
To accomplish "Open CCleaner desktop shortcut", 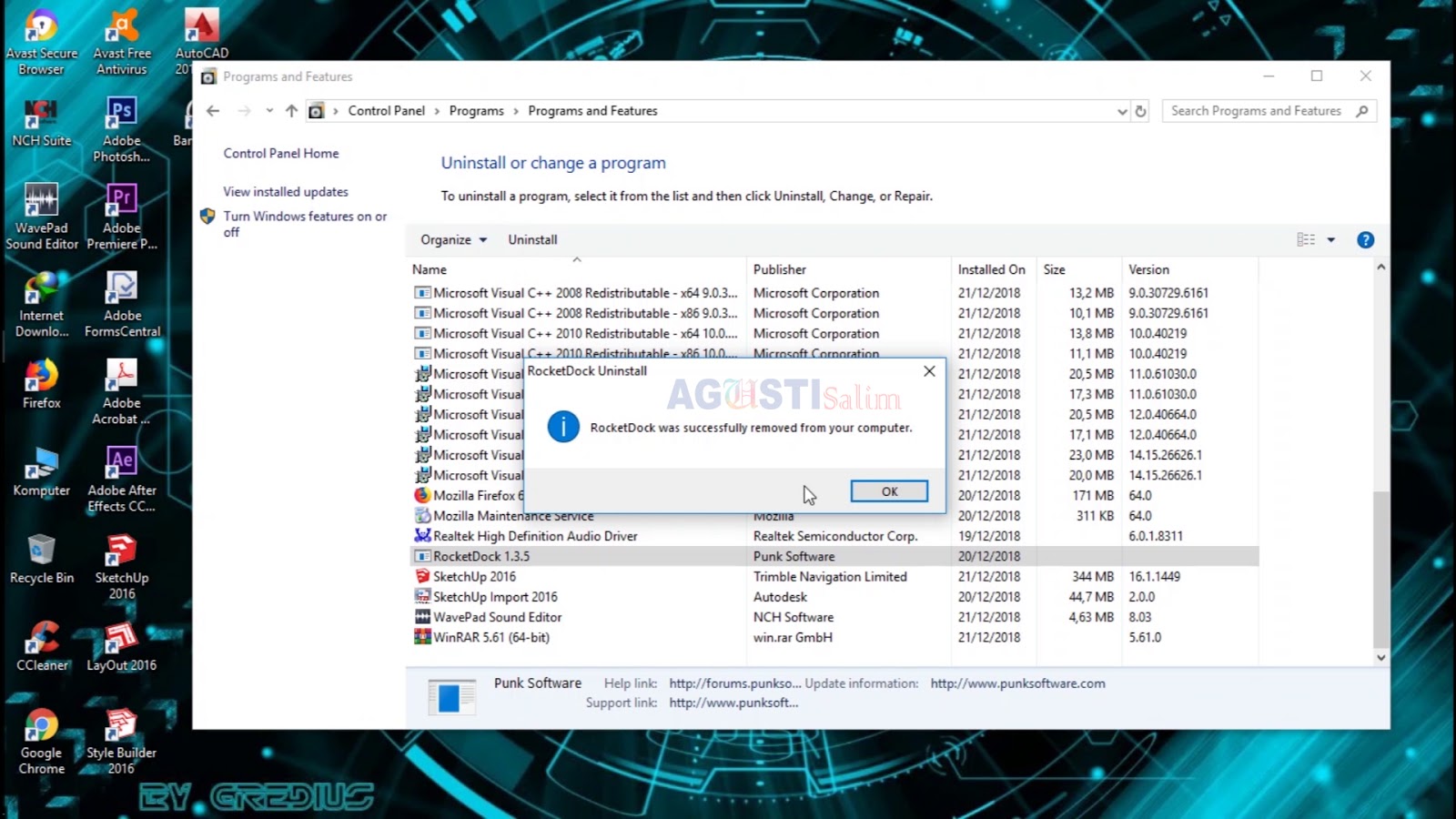I will [x=42, y=646].
